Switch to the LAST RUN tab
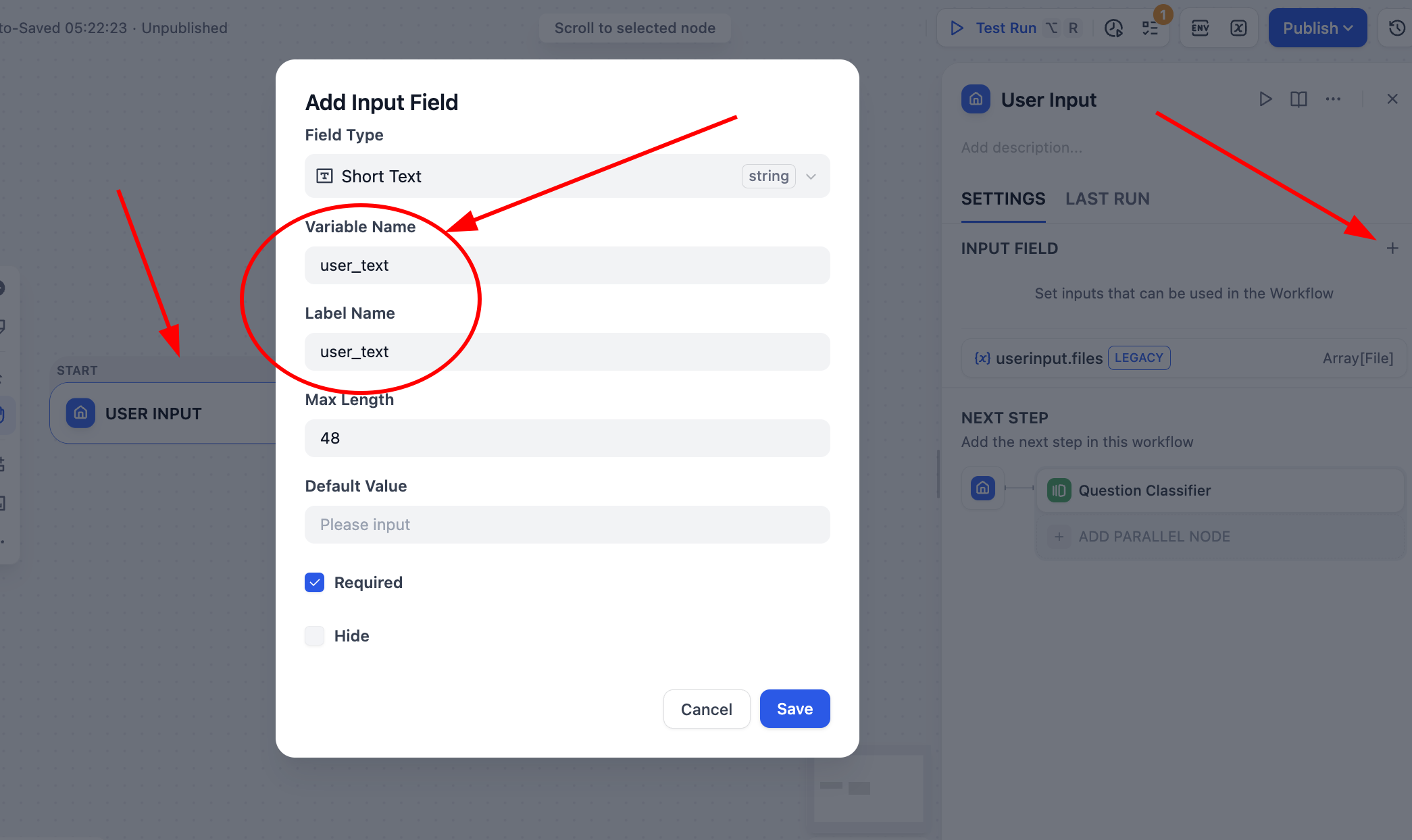 pos(1107,199)
